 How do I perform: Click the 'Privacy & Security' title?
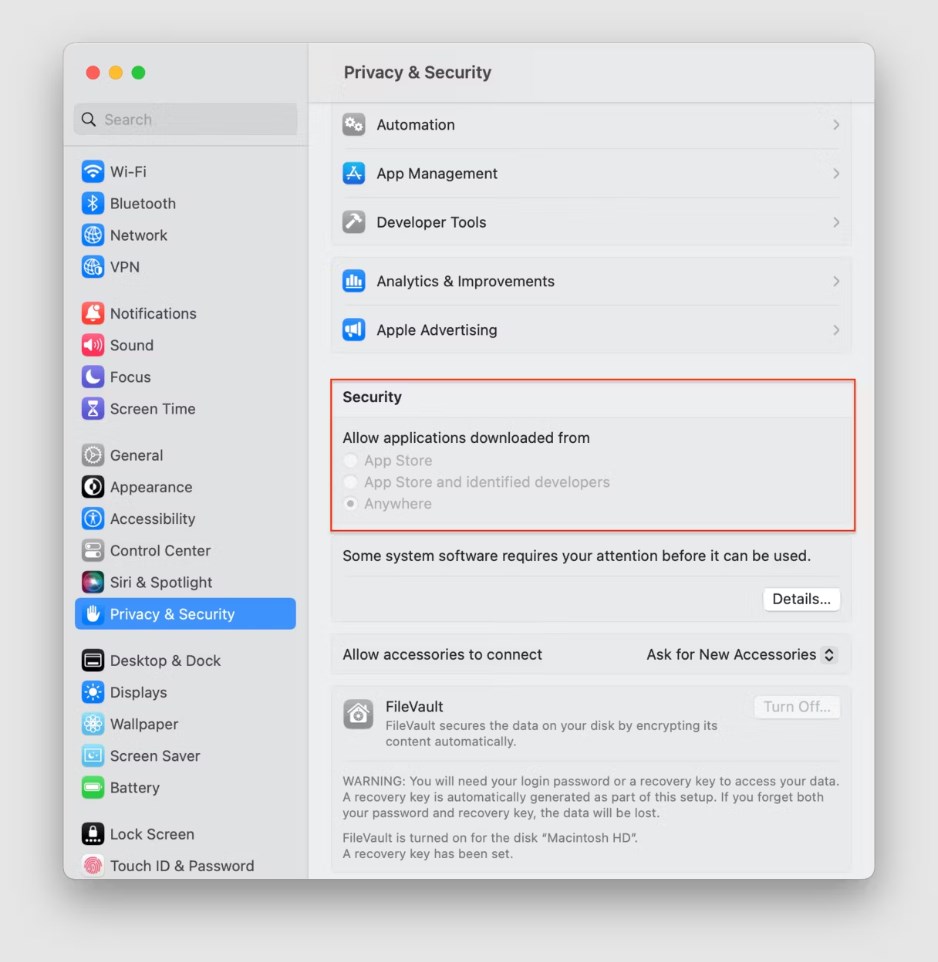tap(417, 72)
